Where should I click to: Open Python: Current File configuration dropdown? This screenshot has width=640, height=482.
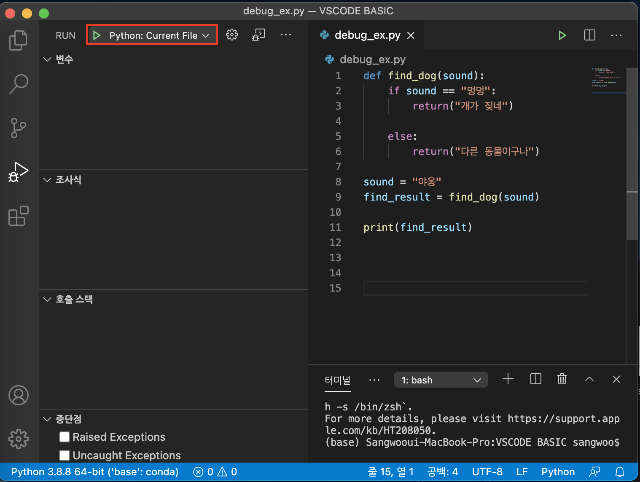(x=159, y=36)
